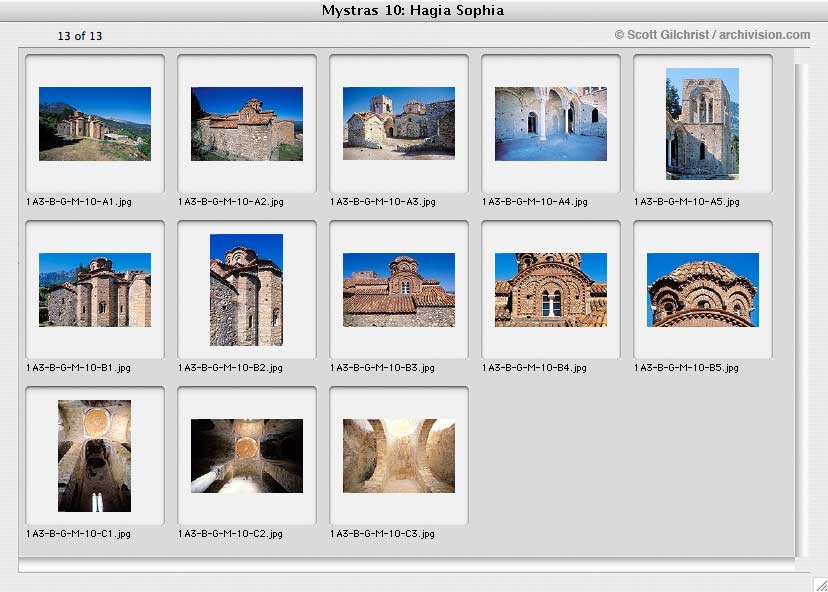Click filename 1A3-B-G-M-10-A1.jpg

coord(79,202)
